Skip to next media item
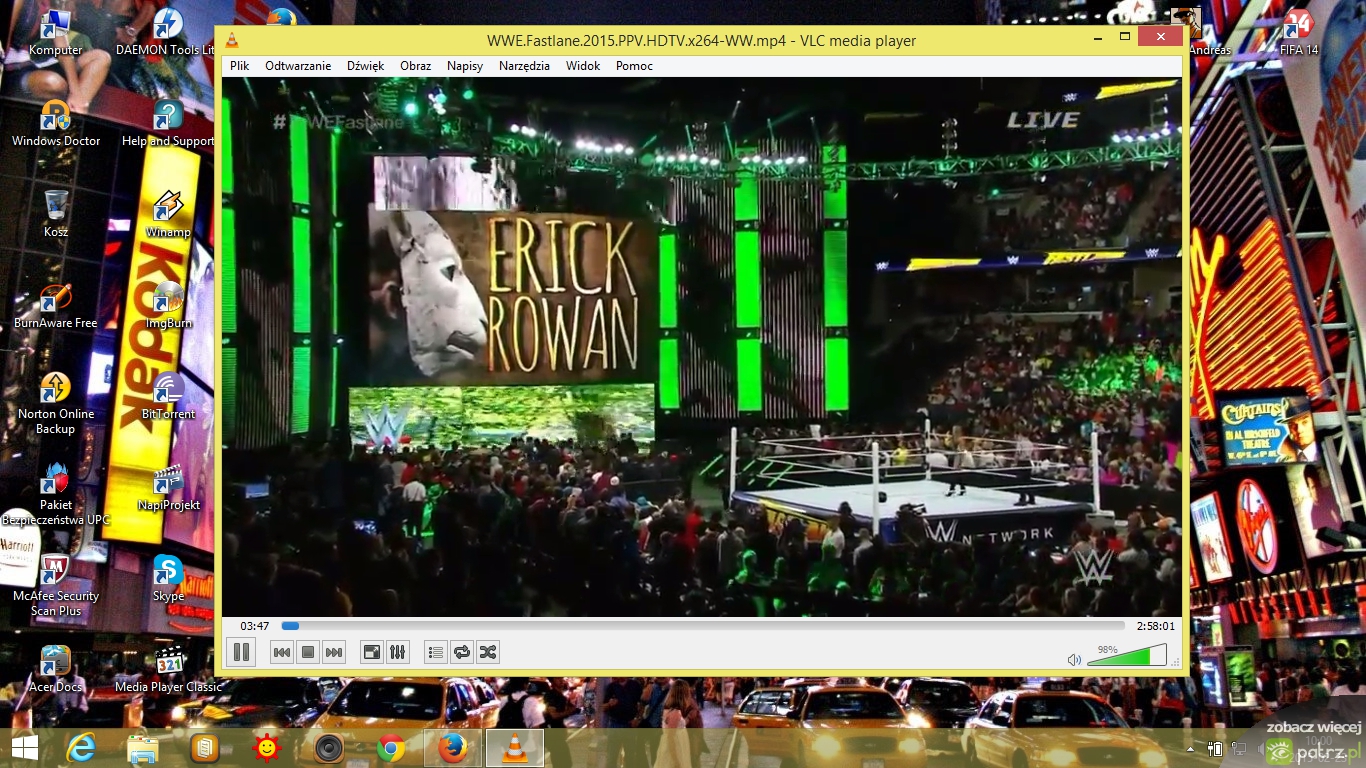This screenshot has width=1366, height=768. [334, 652]
